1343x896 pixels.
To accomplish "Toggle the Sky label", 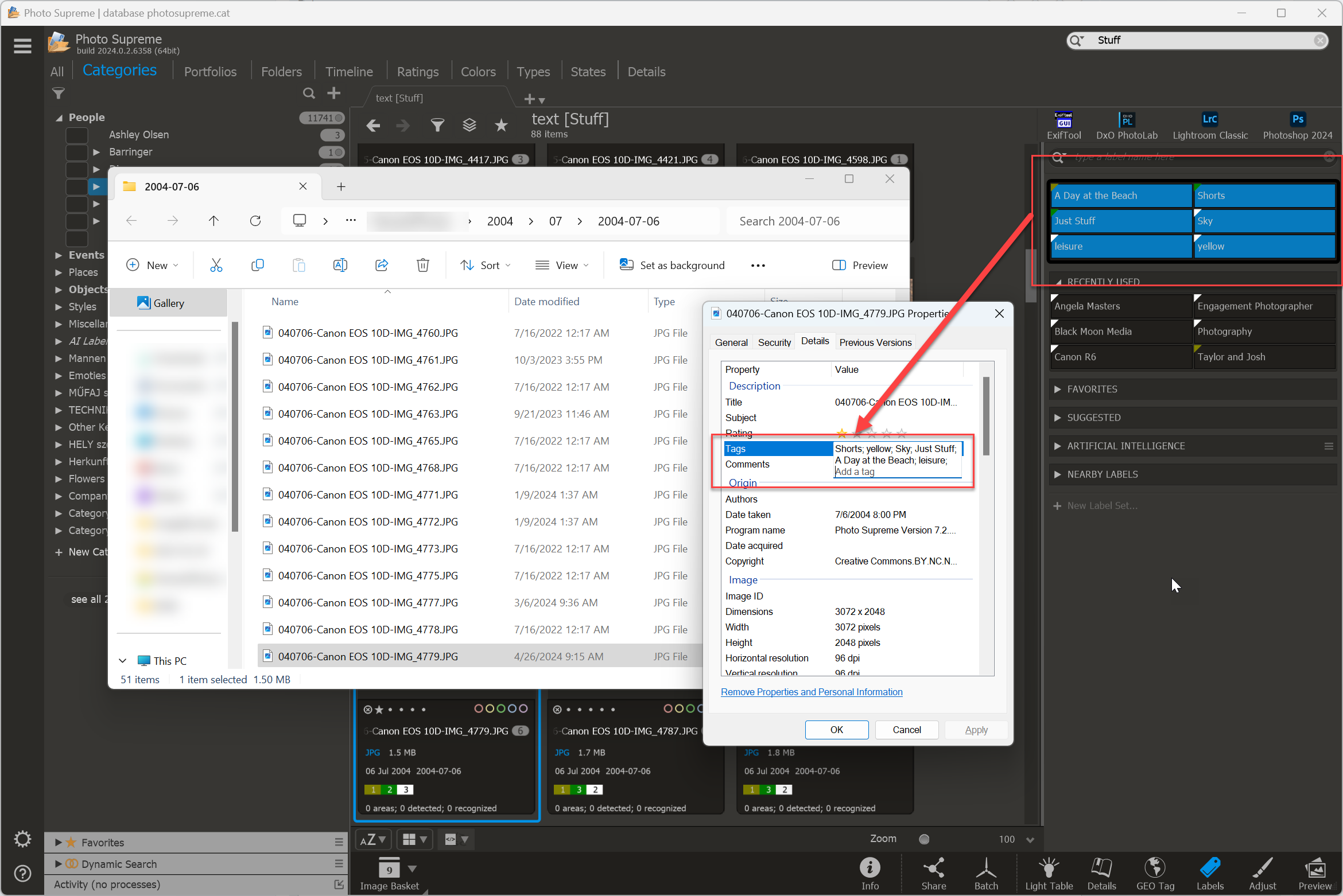I will pyautogui.click(x=1264, y=221).
